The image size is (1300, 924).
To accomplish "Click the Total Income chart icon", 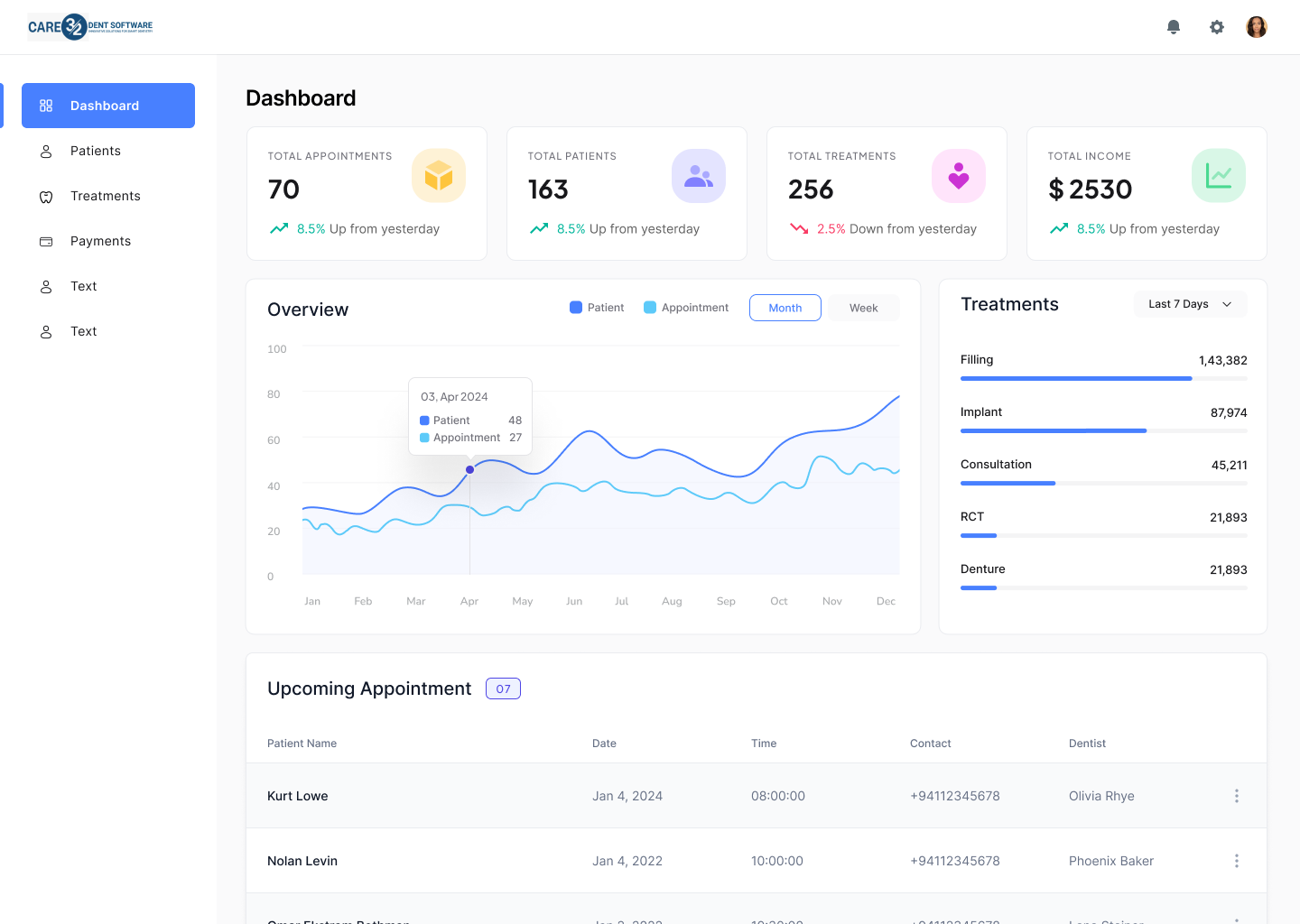I will tap(1219, 176).
